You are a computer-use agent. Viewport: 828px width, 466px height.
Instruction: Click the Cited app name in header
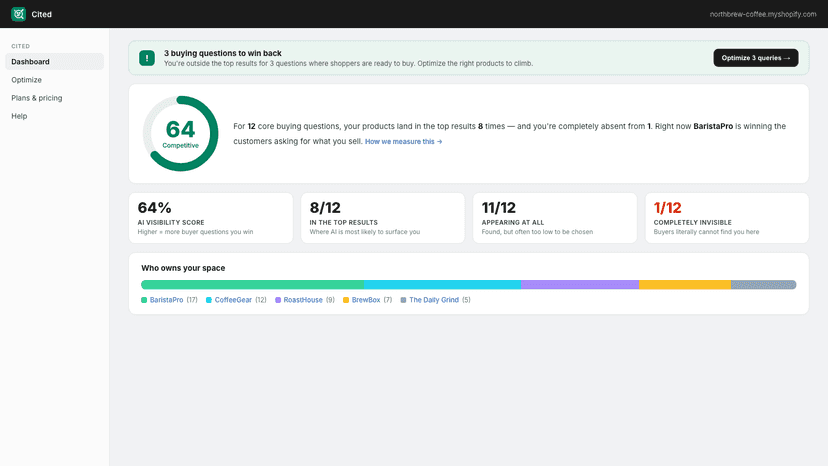[42, 14]
